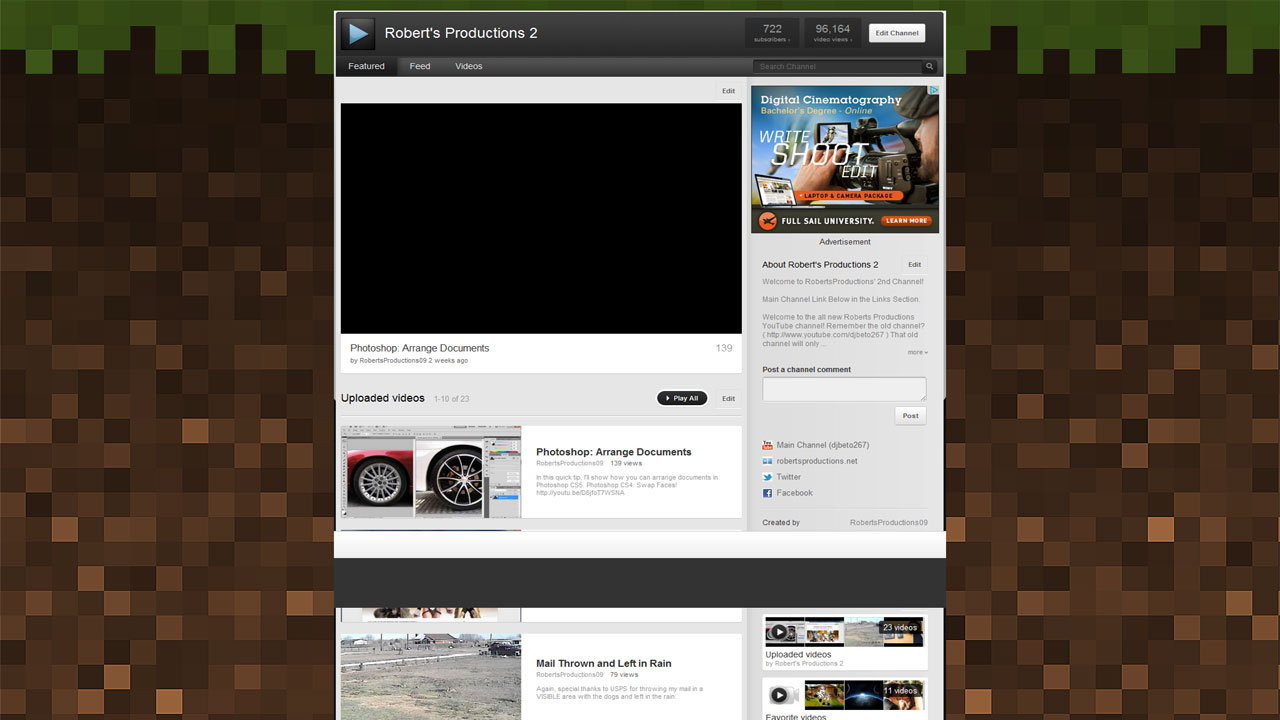The height and width of the screenshot is (720, 1280).
Task: Open the 11 videos Favorite videos playlist
Action: coord(845,699)
